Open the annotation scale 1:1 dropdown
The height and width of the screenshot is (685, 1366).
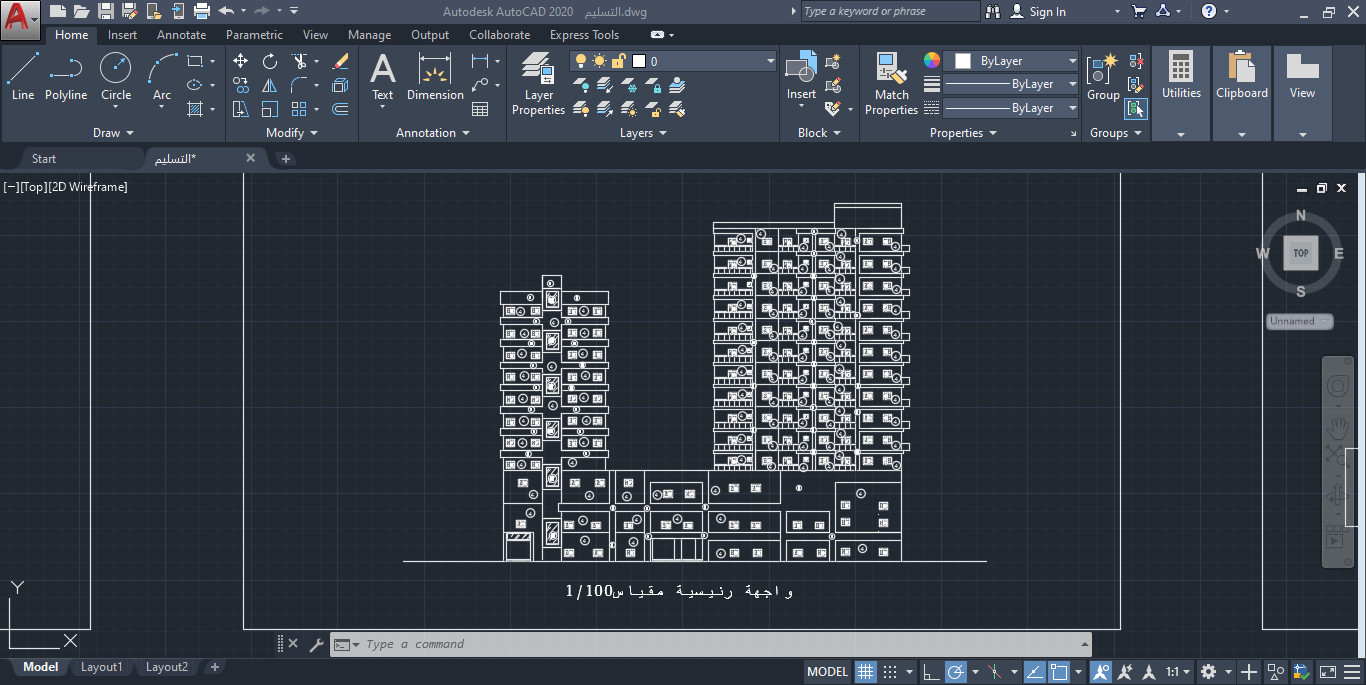(1177, 671)
